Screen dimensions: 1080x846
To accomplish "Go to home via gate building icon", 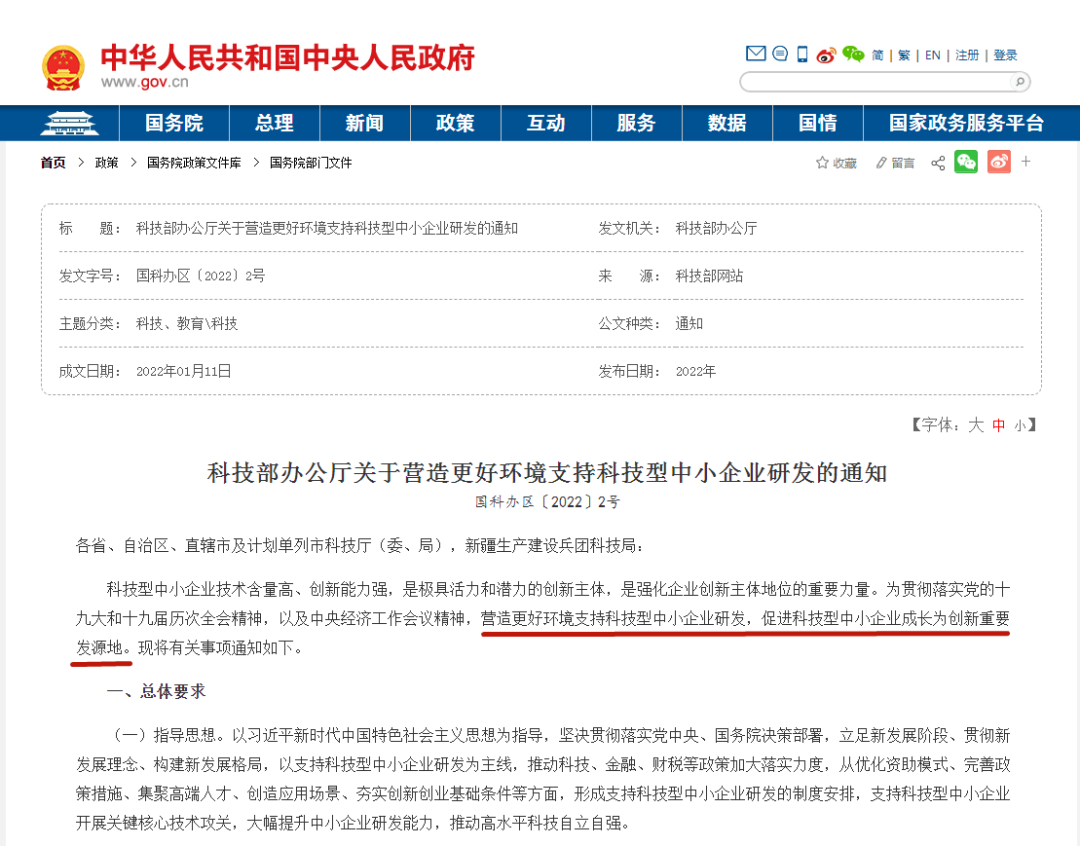I will click(69, 123).
